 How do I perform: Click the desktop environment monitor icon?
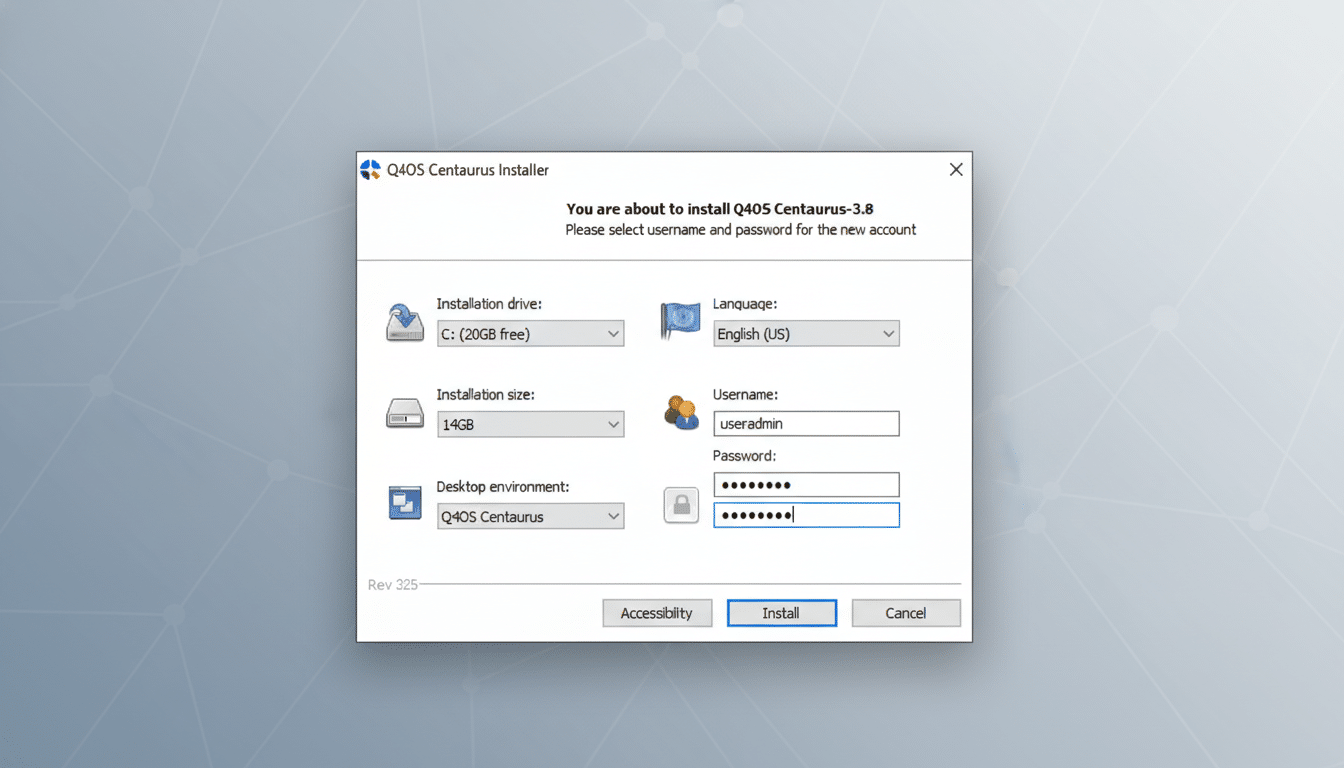(404, 505)
